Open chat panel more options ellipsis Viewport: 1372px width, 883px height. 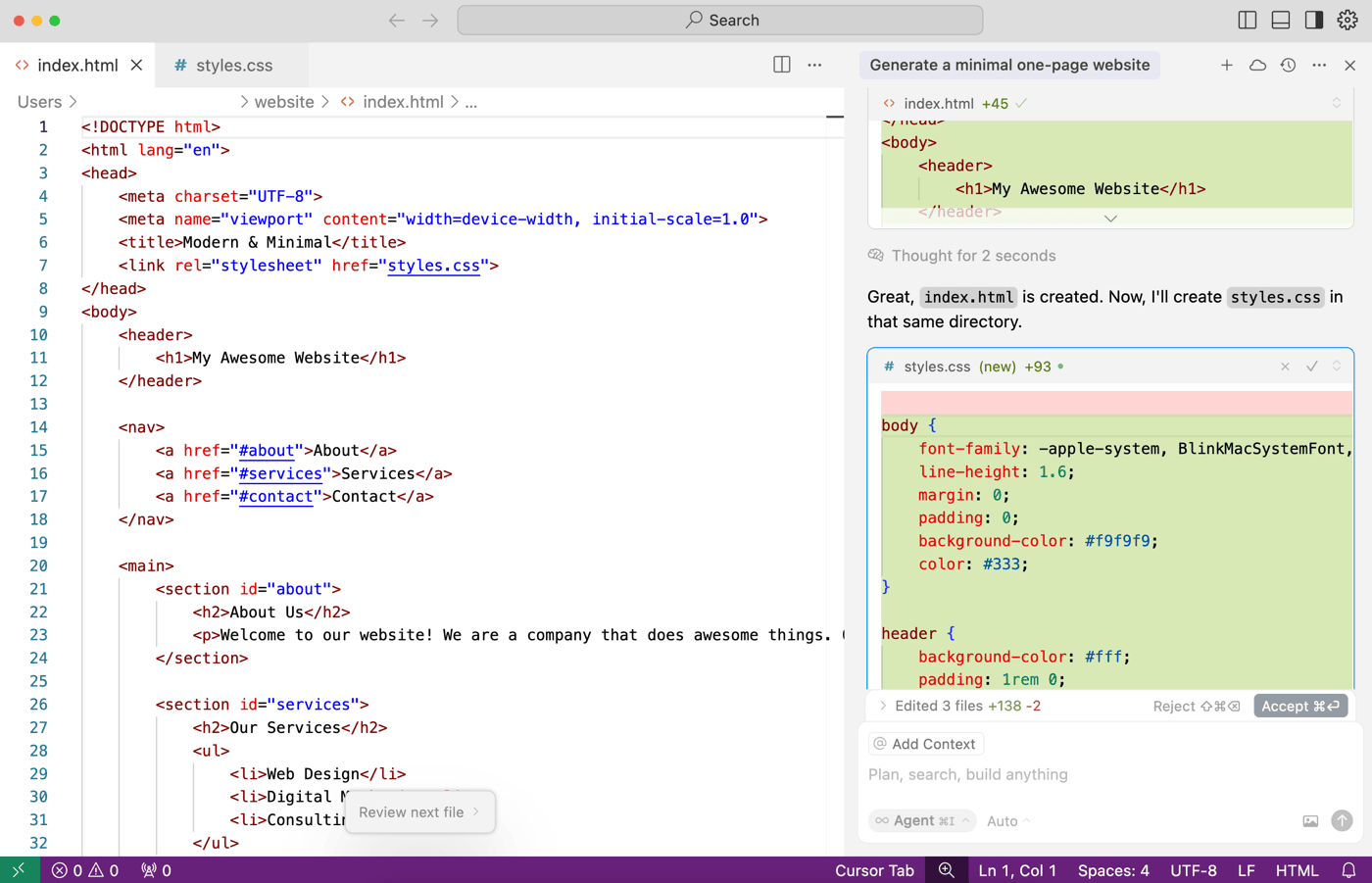[1319, 65]
